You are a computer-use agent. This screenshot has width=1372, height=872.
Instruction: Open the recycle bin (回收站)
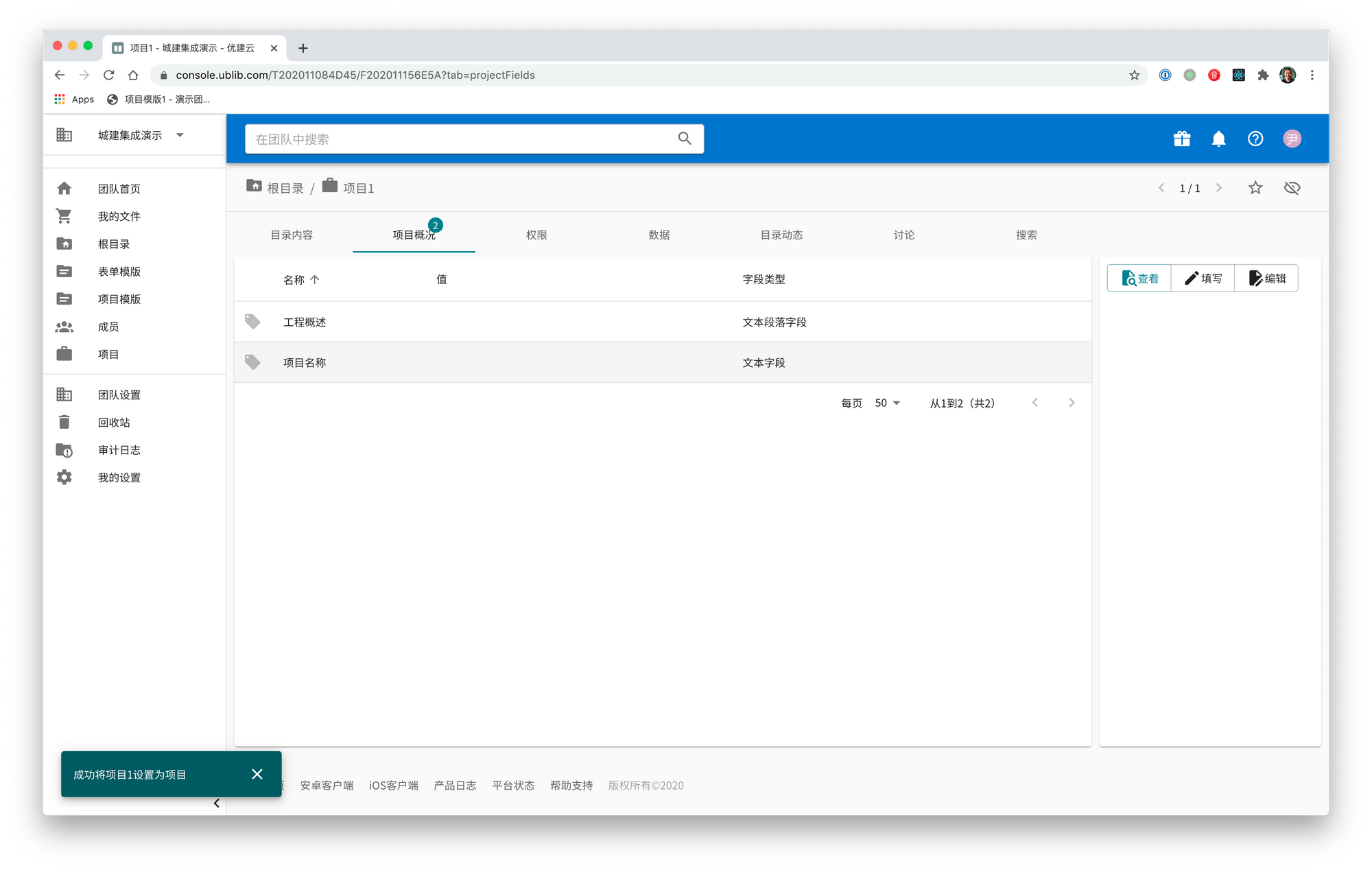(113, 423)
